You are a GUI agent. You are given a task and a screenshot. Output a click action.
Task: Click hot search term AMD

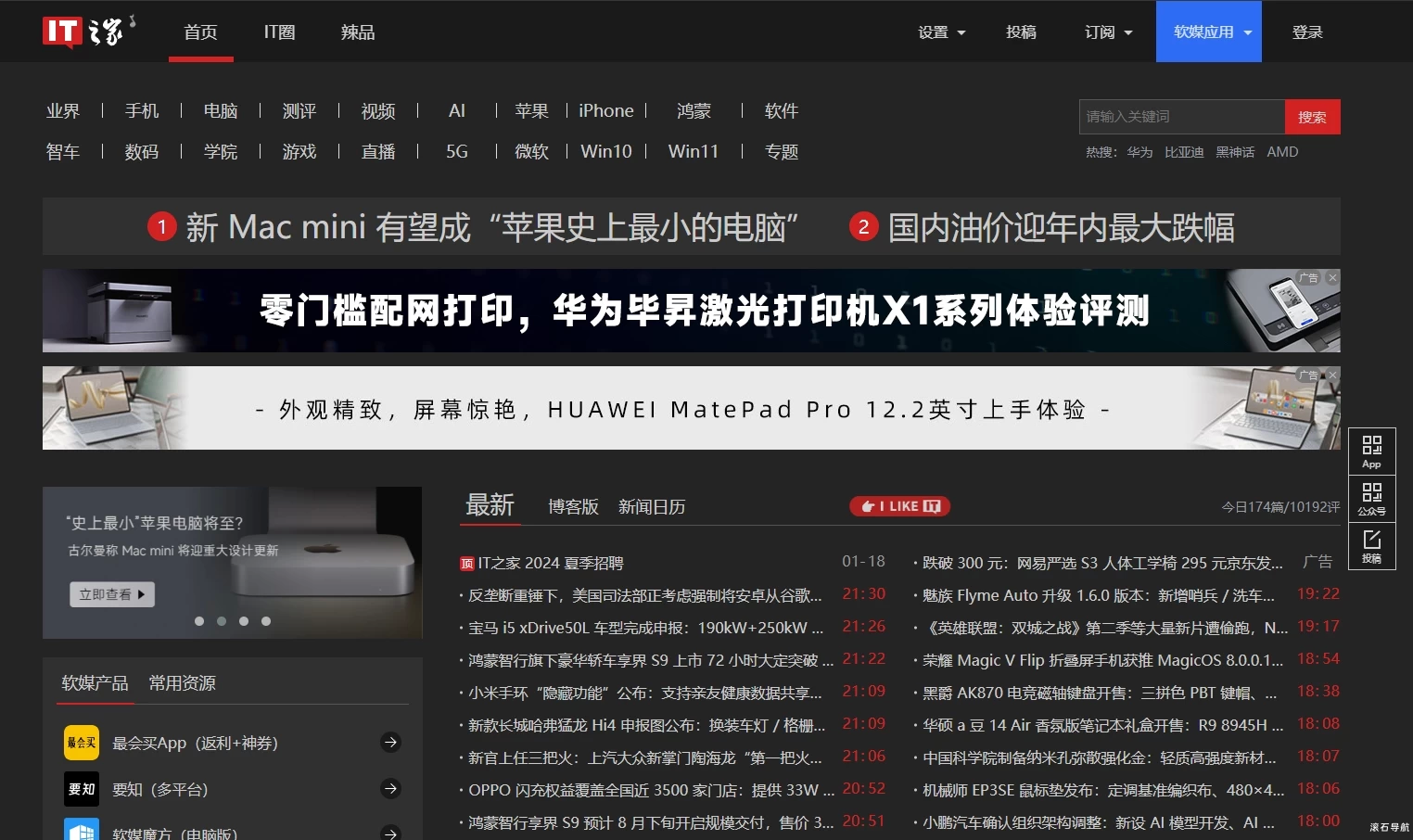(1282, 152)
